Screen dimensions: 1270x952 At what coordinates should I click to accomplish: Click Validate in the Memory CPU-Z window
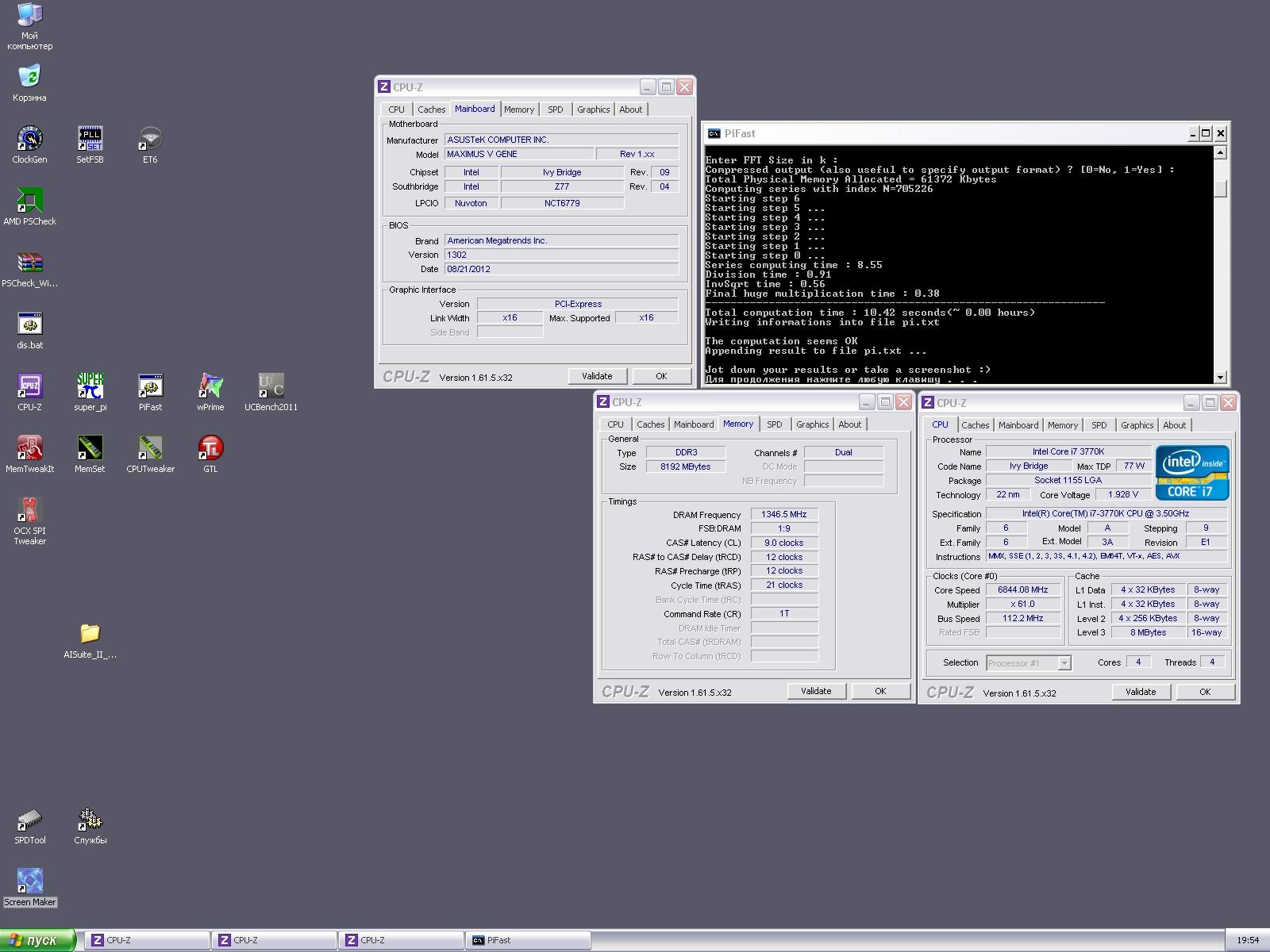(816, 691)
